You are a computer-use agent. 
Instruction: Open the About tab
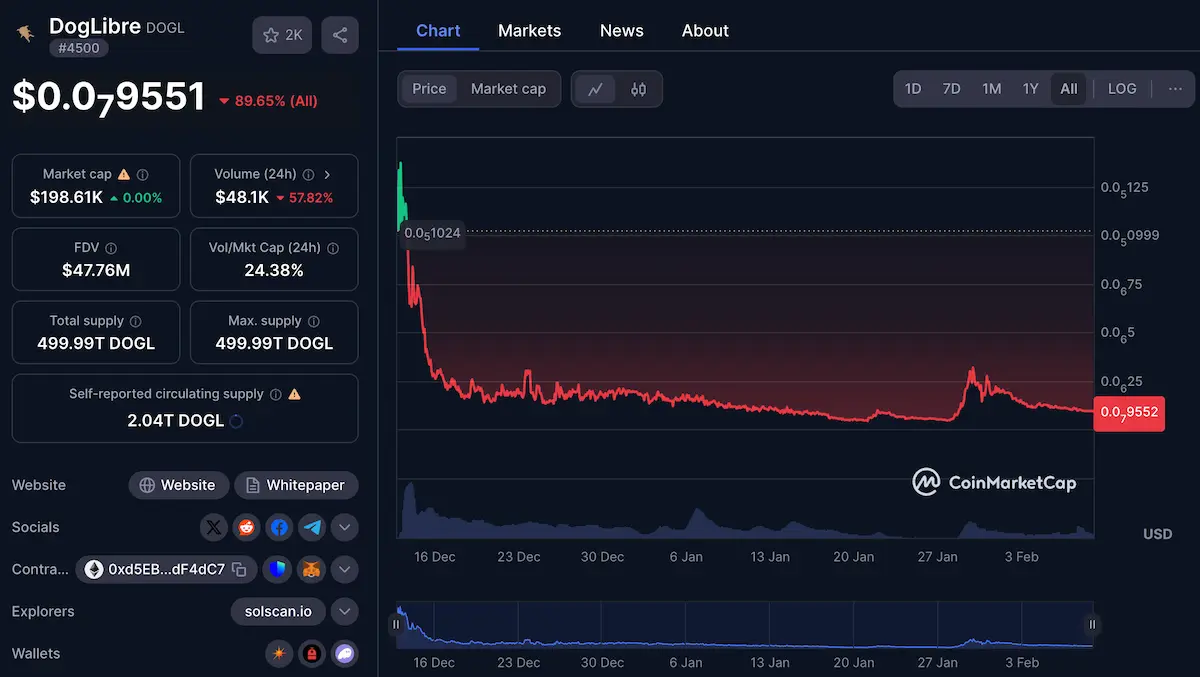tap(705, 31)
